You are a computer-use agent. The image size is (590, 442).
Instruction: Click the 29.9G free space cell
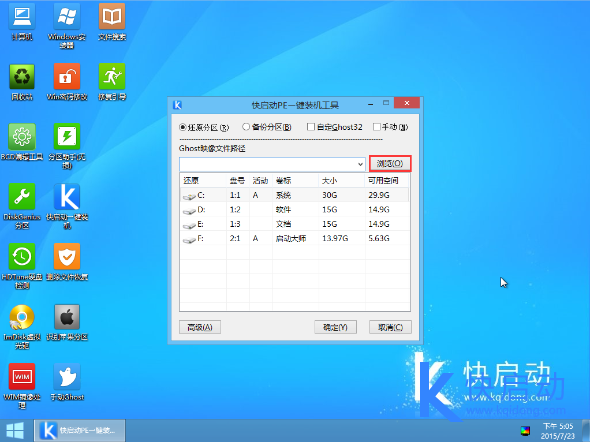(379, 195)
